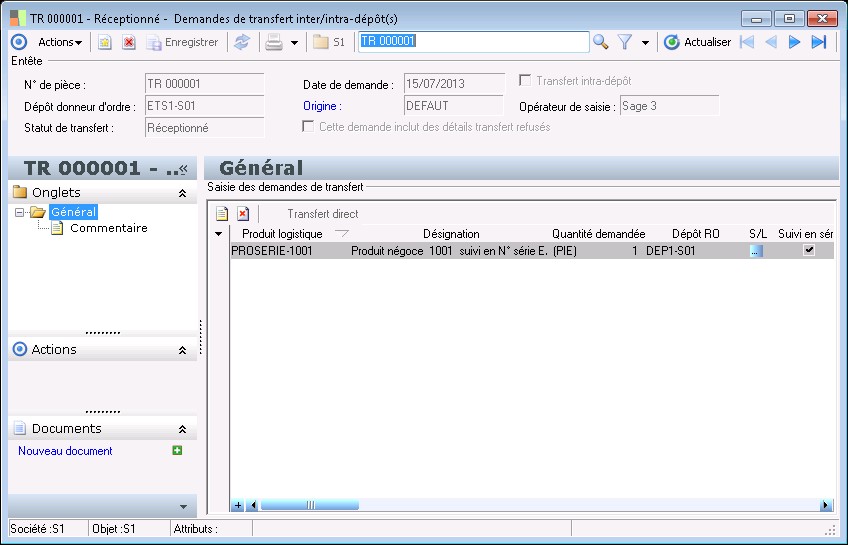Viewport: 848px width, 545px height.
Task: Click the Dépôt donneur d'ordre field
Action: (204, 106)
